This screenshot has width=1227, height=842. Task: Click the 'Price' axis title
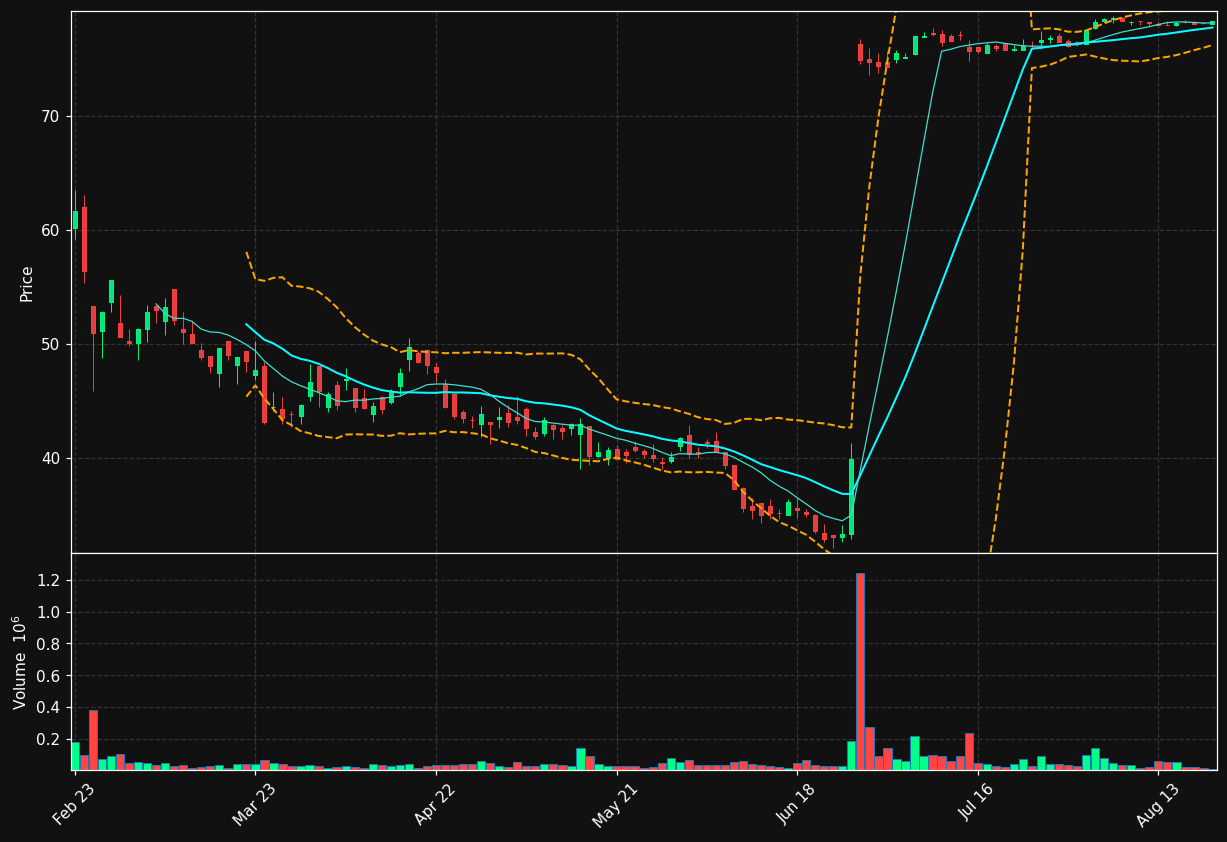tap(27, 283)
